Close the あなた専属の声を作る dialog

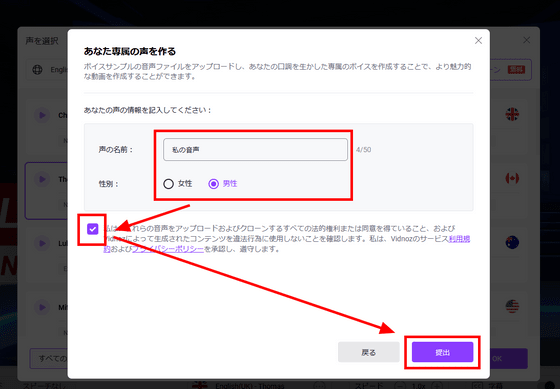point(478,41)
